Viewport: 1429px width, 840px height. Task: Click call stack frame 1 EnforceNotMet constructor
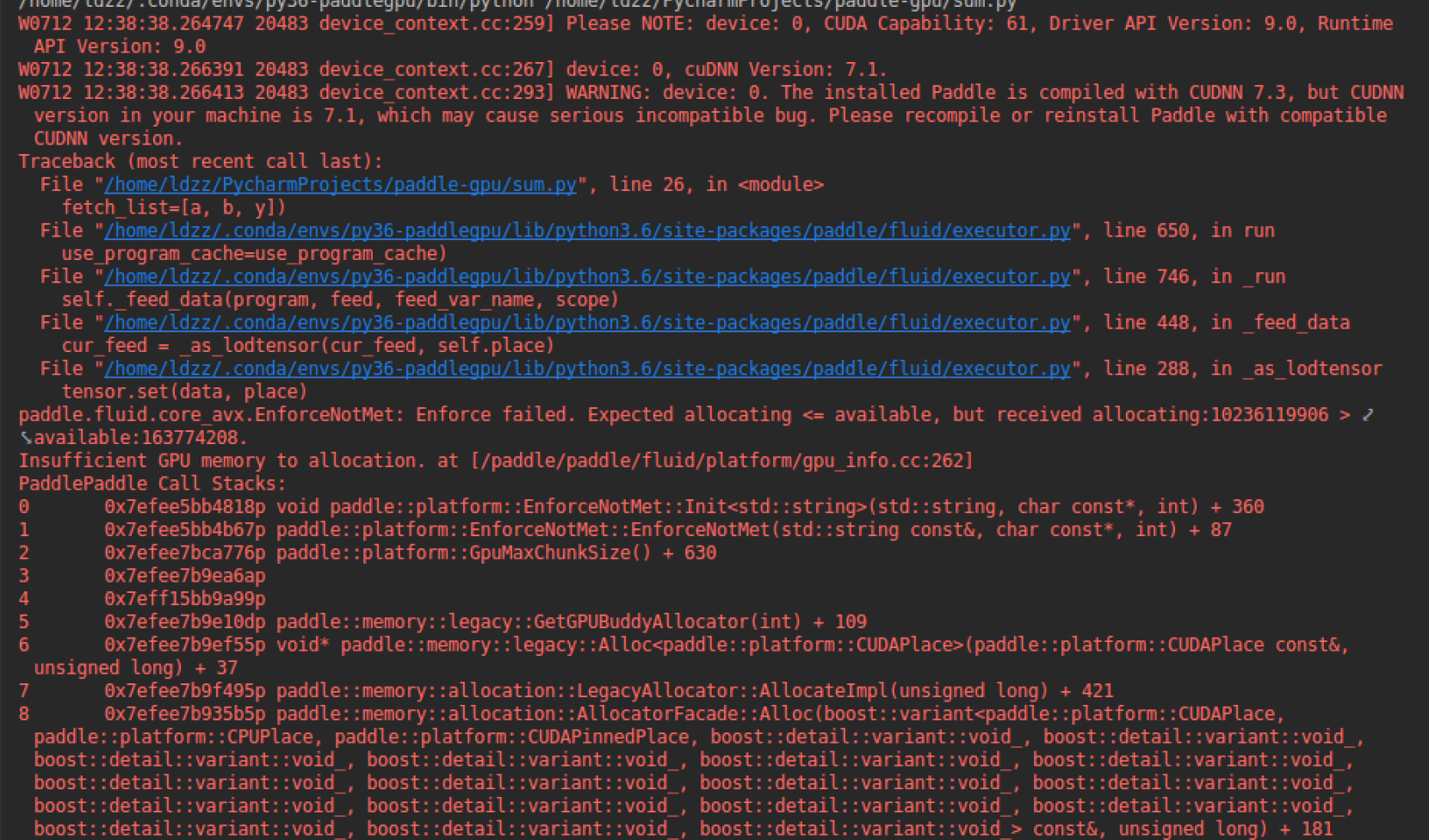pyautogui.click(x=625, y=530)
